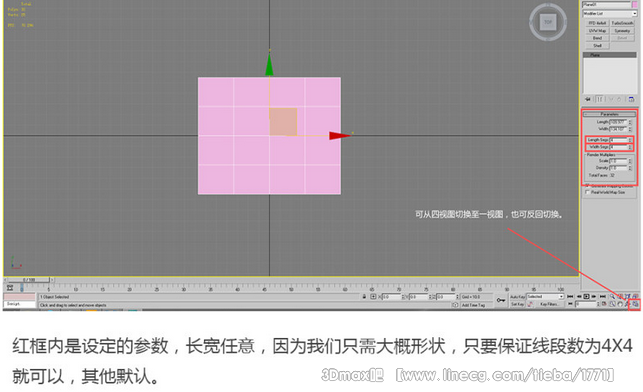The height and width of the screenshot is (392, 643).
Task: Click the Go to End playback button
Action: point(603,296)
